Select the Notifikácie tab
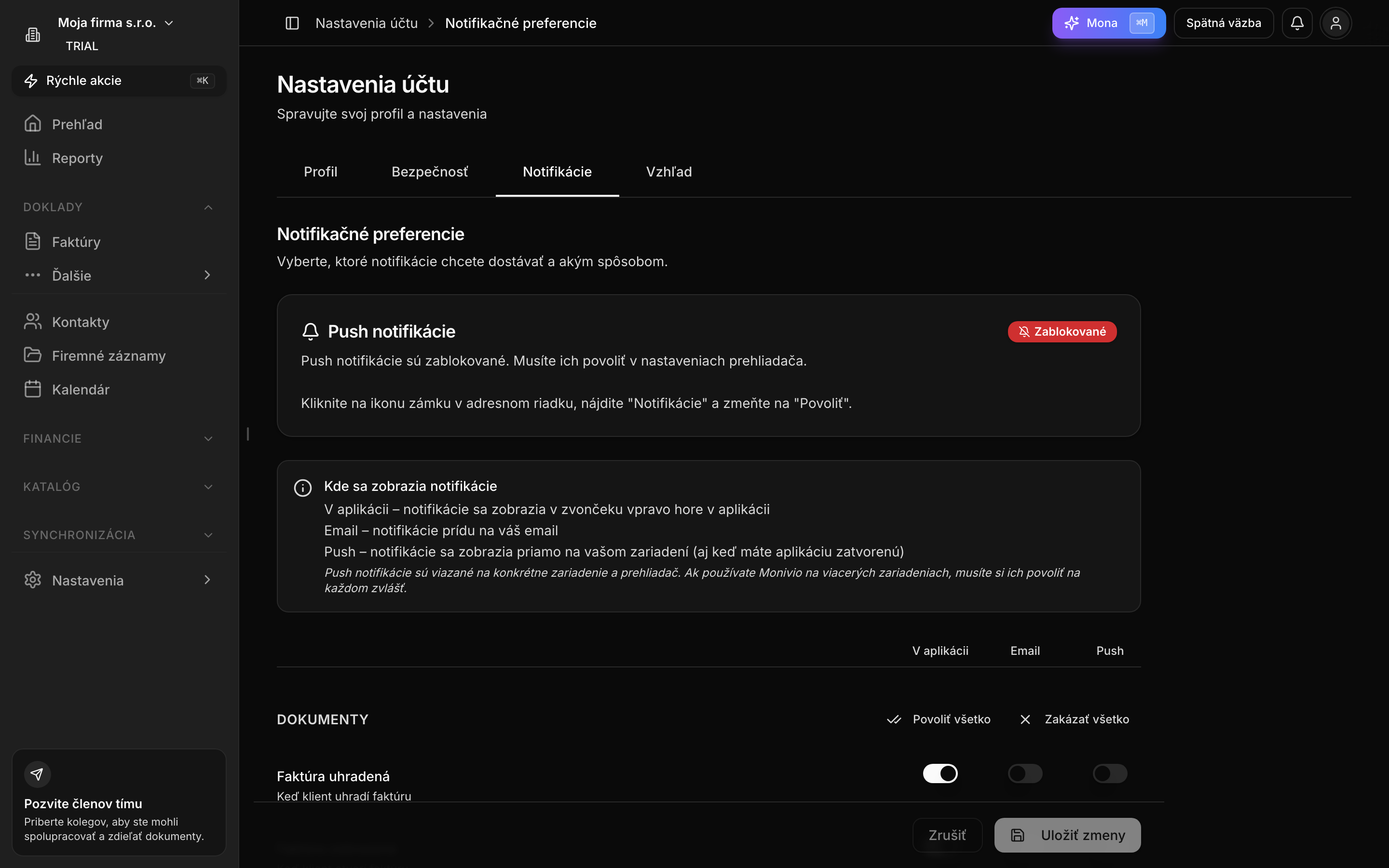Viewport: 1389px width, 868px height. [x=558, y=172]
